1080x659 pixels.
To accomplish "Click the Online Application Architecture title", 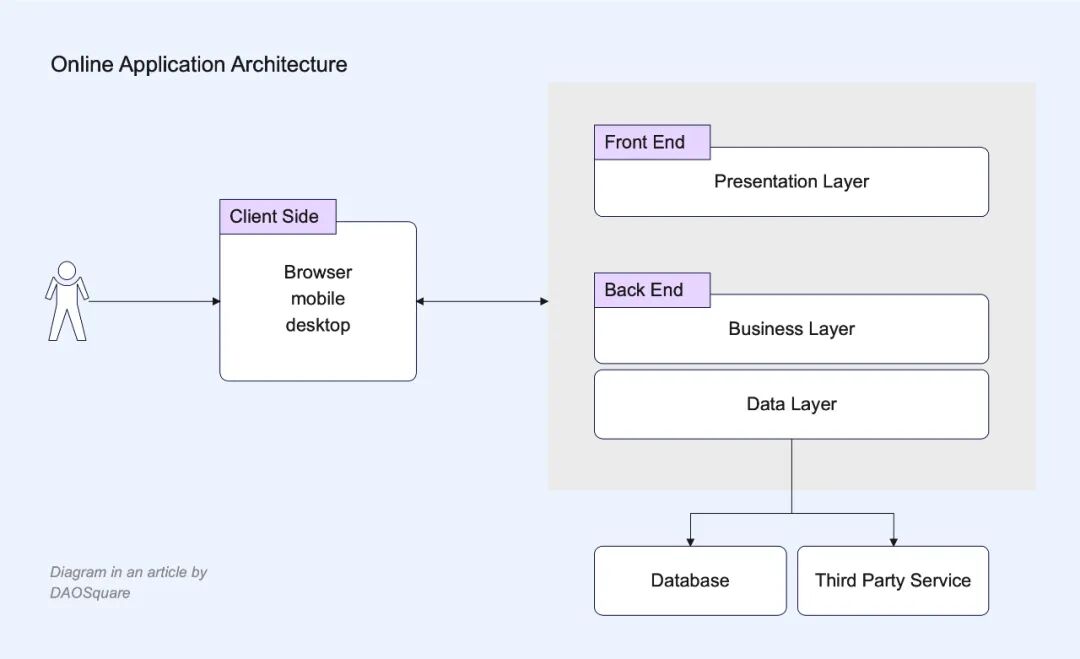I will tap(199, 64).
